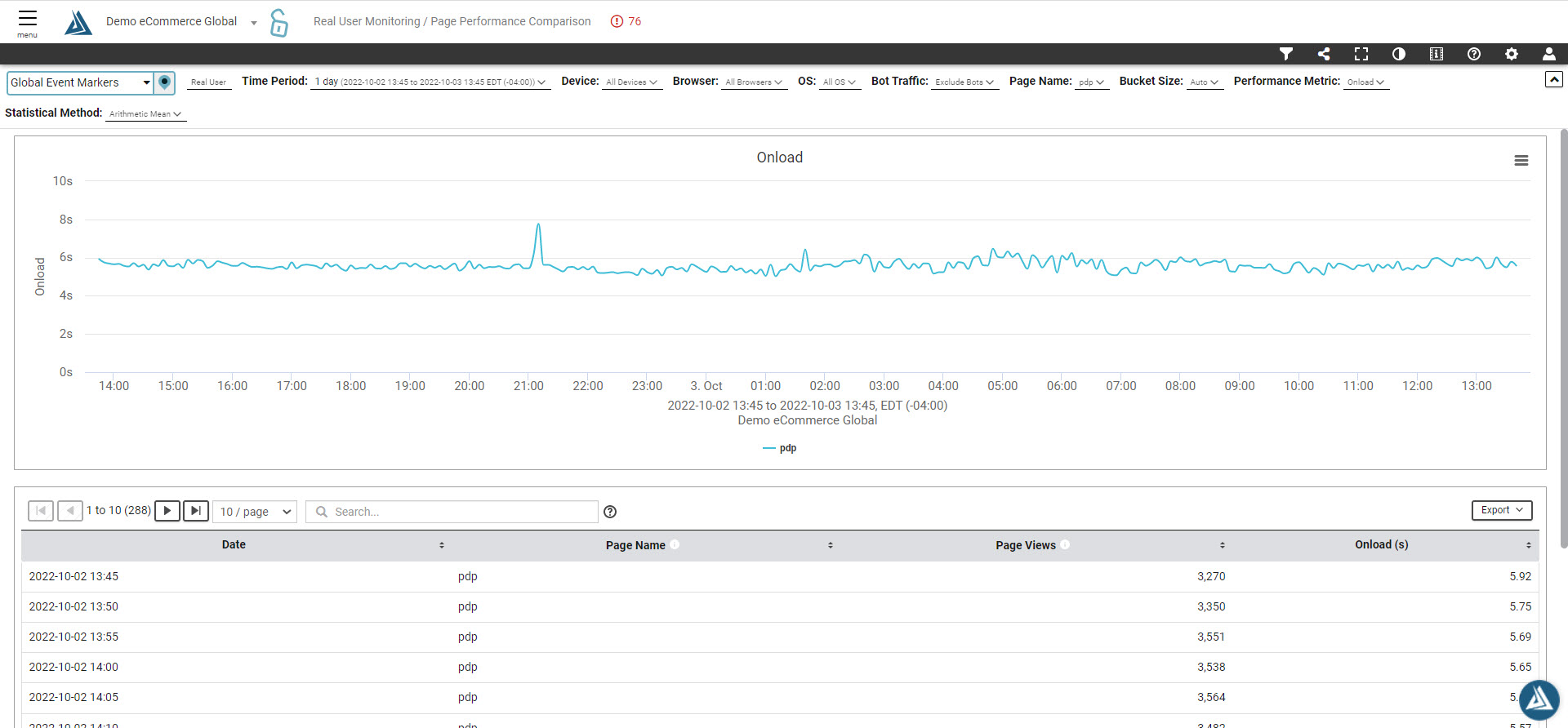Open the Onload chart hamburger menu
This screenshot has width=1568, height=728.
[1521, 161]
